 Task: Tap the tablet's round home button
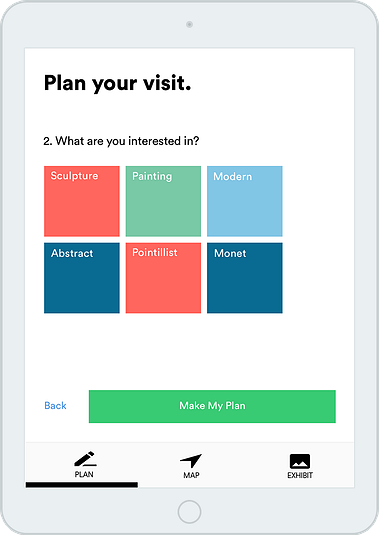[x=189, y=512]
